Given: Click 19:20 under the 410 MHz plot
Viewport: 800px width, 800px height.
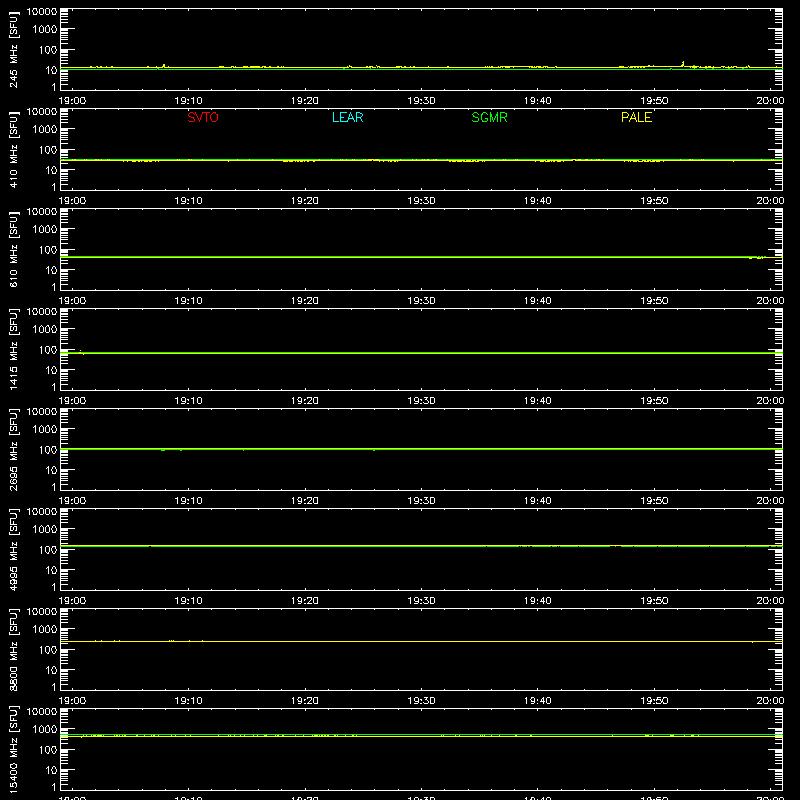Looking at the screenshot, I should point(305,201).
